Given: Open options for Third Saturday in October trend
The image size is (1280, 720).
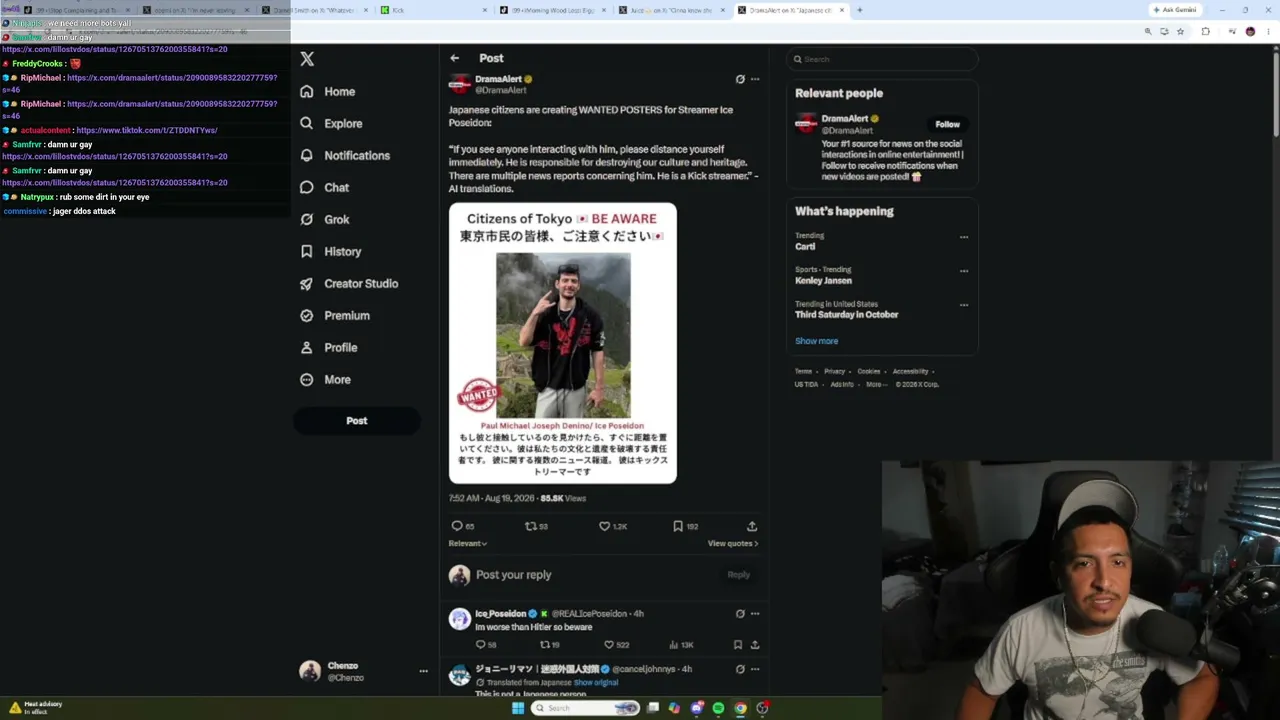Looking at the screenshot, I should 964,305.
